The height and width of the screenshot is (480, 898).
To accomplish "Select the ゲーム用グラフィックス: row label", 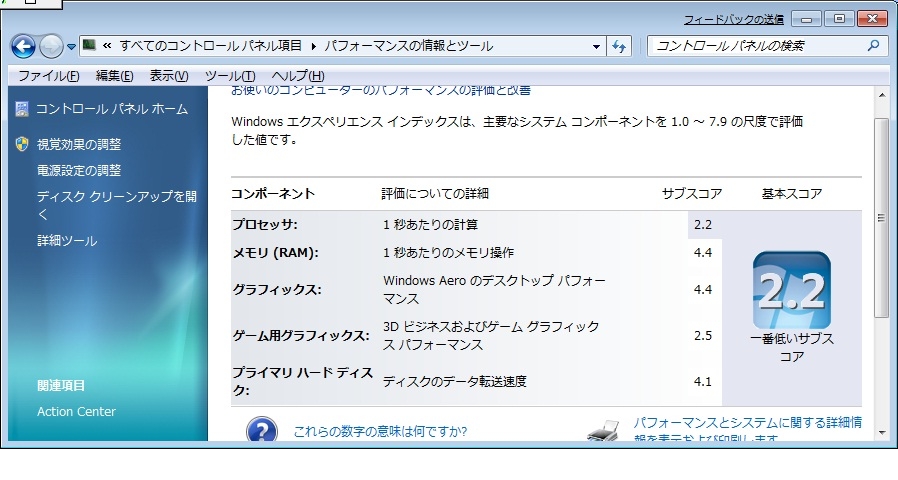I will 301,336.
